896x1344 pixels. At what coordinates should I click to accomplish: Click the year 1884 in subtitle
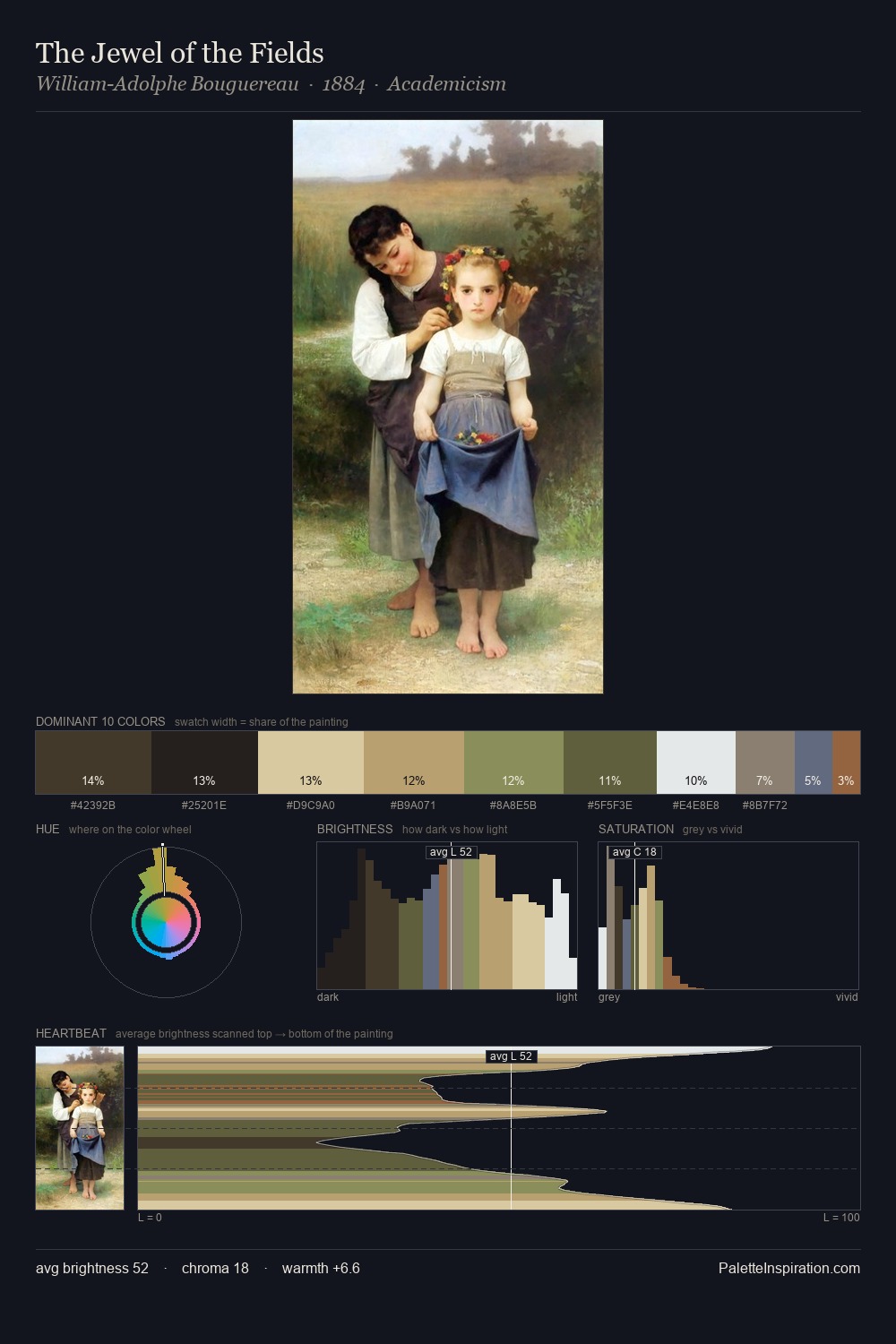pyautogui.click(x=344, y=84)
